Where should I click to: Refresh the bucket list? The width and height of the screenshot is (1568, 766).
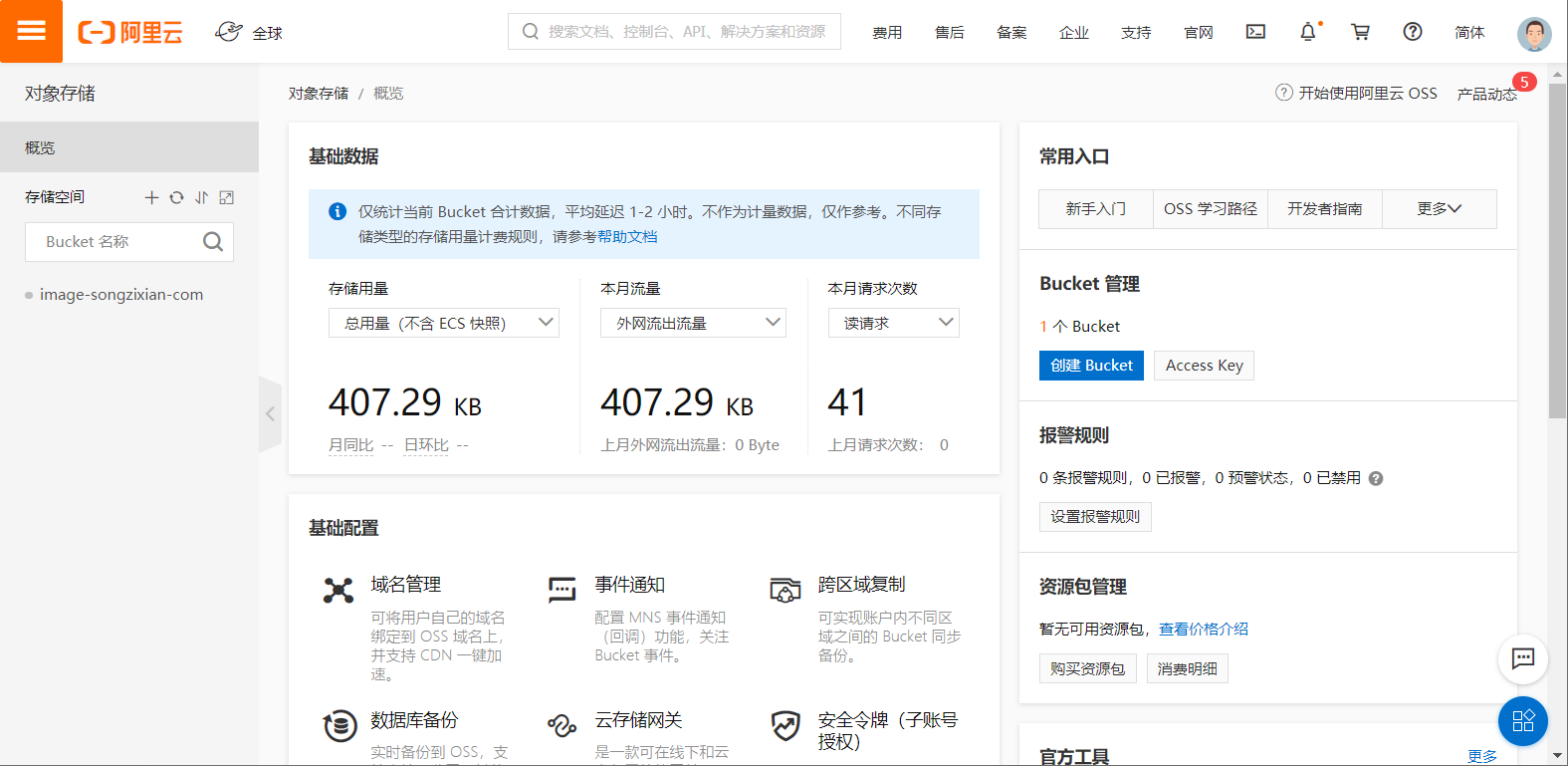coord(176,197)
